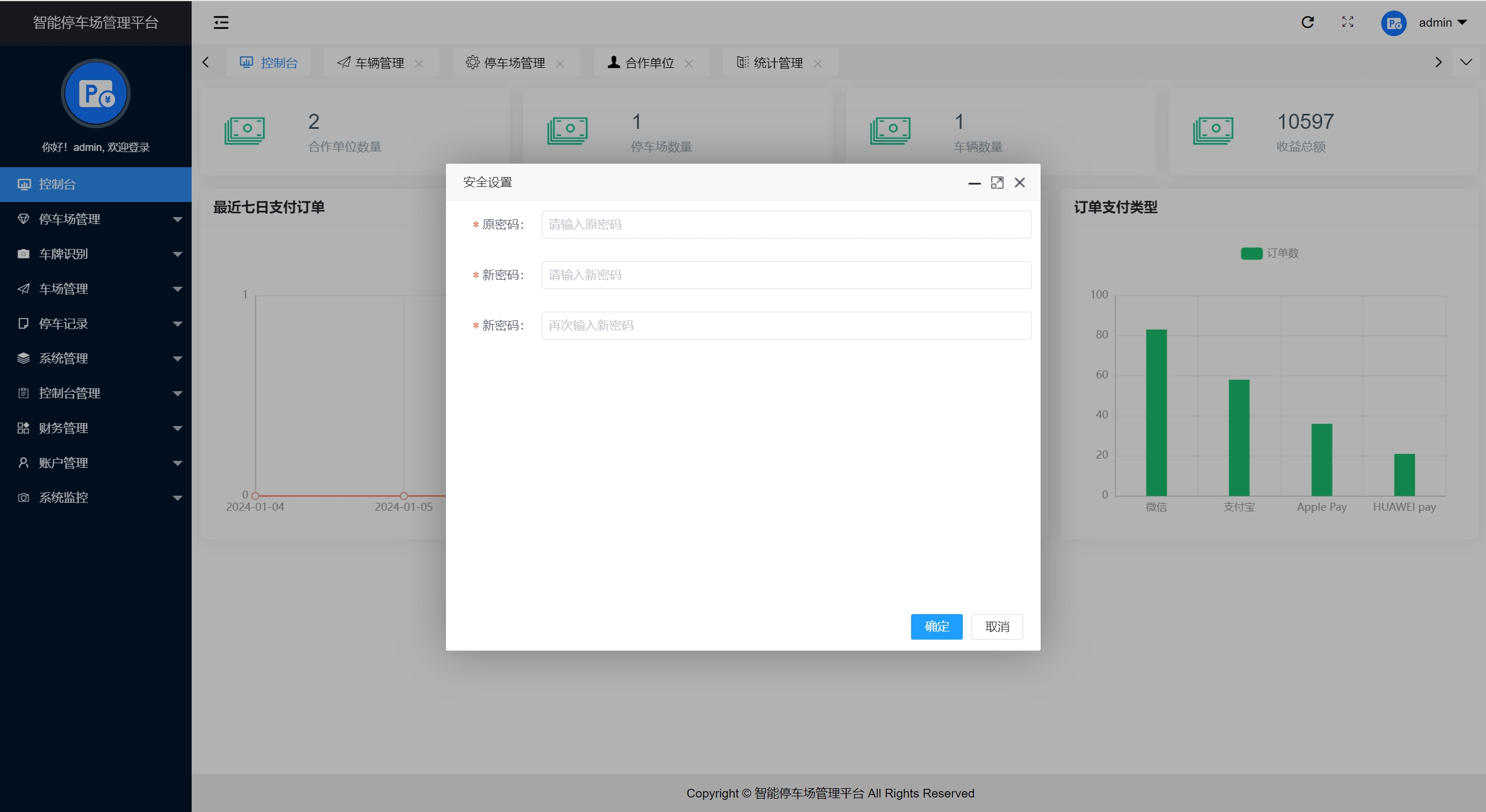This screenshot has height=812, width=1486.
Task: Click the 取消 button
Action: click(x=996, y=626)
